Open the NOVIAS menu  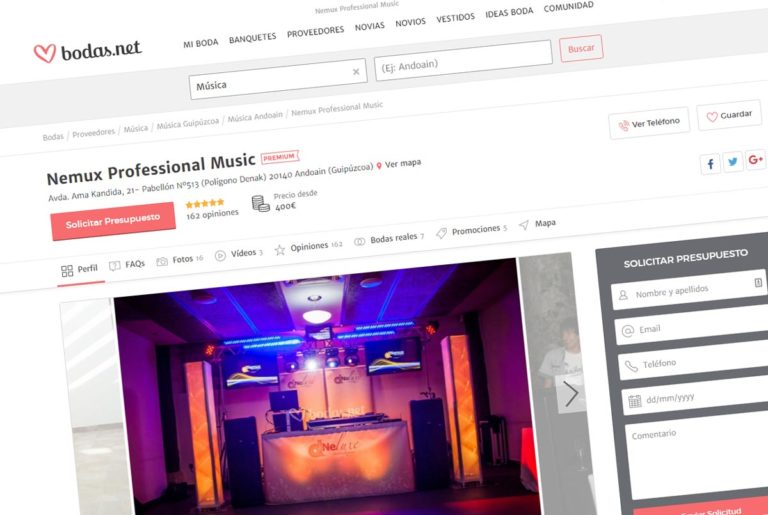[370, 26]
